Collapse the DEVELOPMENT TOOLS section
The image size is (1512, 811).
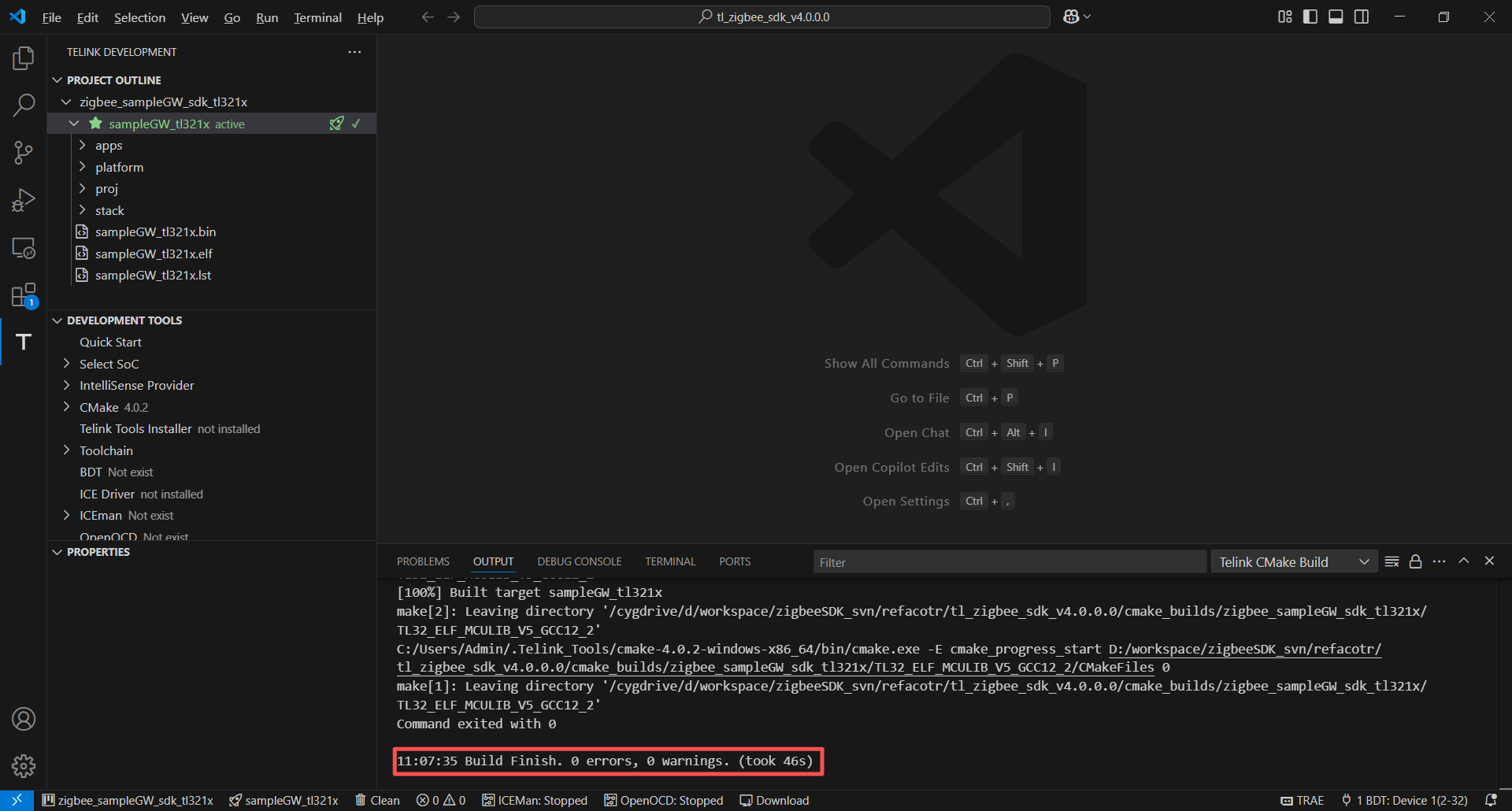click(x=57, y=320)
